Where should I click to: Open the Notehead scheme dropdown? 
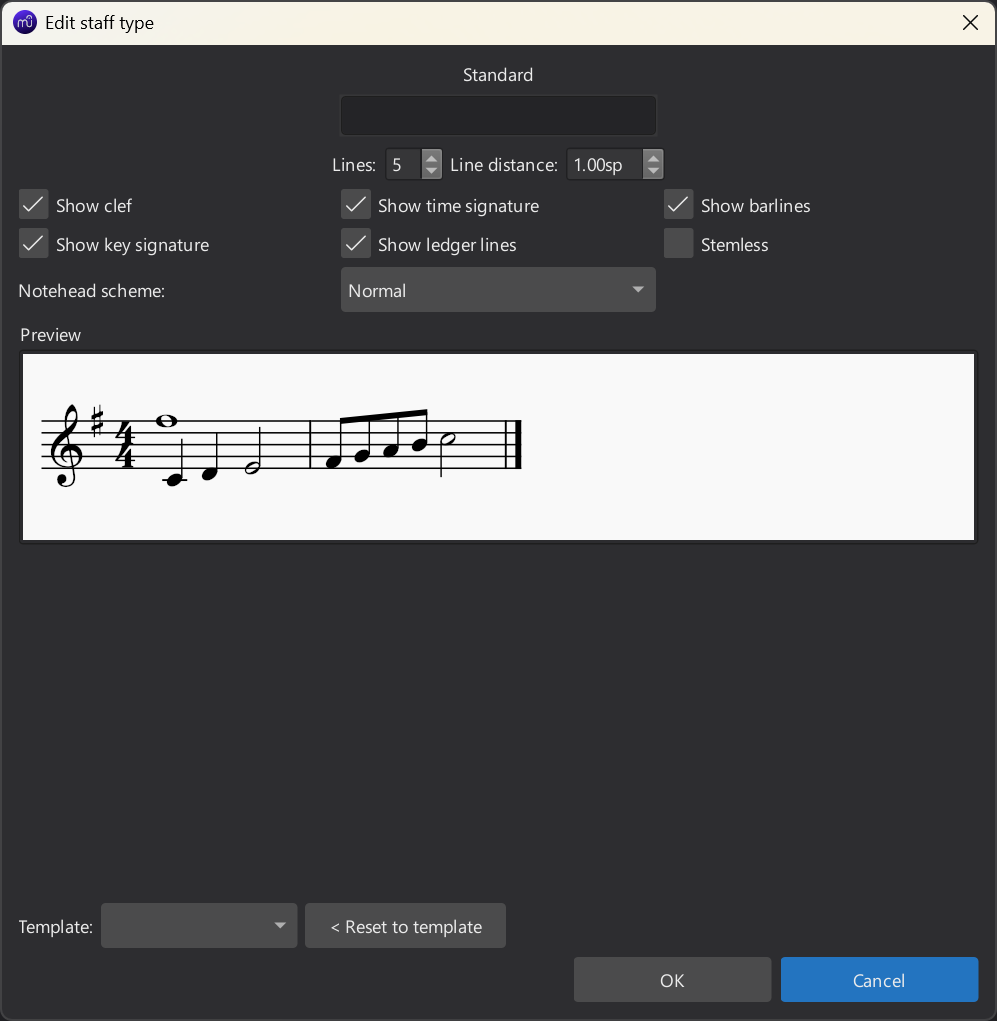pyautogui.click(x=497, y=290)
